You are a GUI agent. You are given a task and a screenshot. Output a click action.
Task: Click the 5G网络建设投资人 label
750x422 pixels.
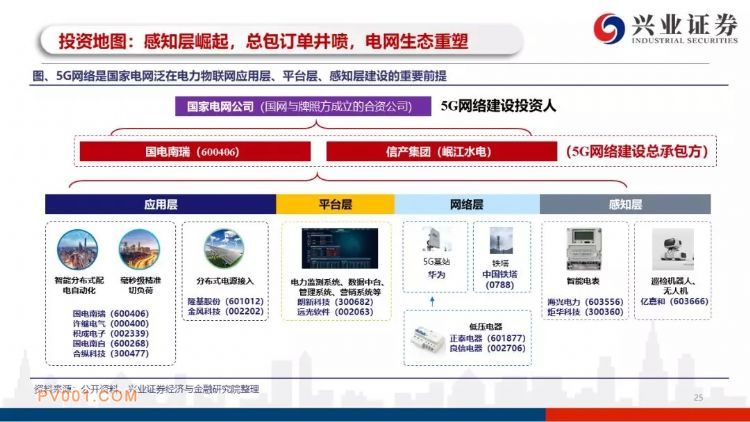pos(498,106)
